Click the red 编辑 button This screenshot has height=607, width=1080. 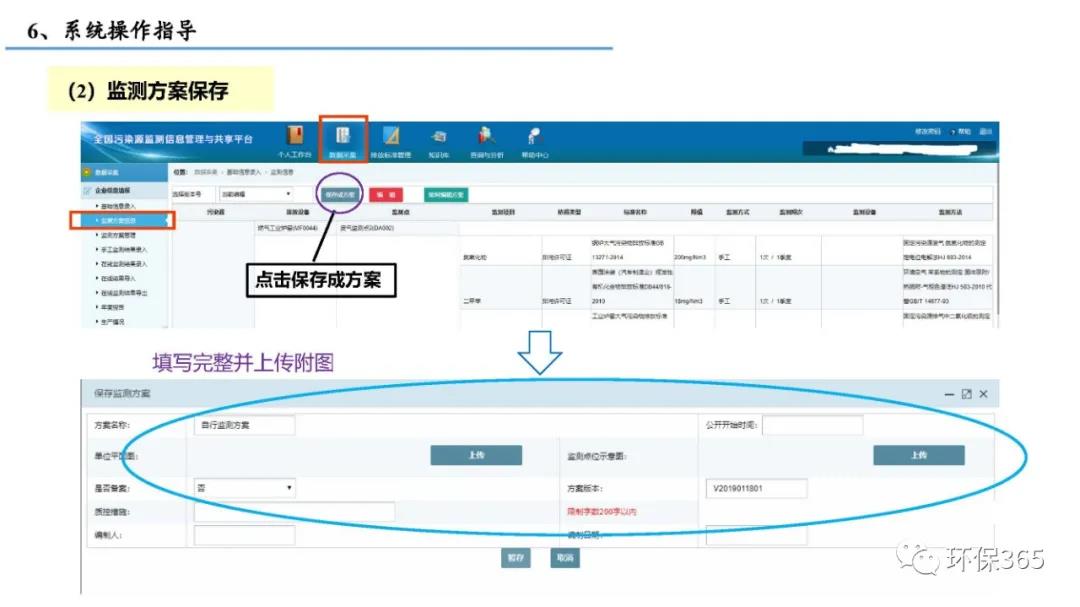tap(385, 194)
